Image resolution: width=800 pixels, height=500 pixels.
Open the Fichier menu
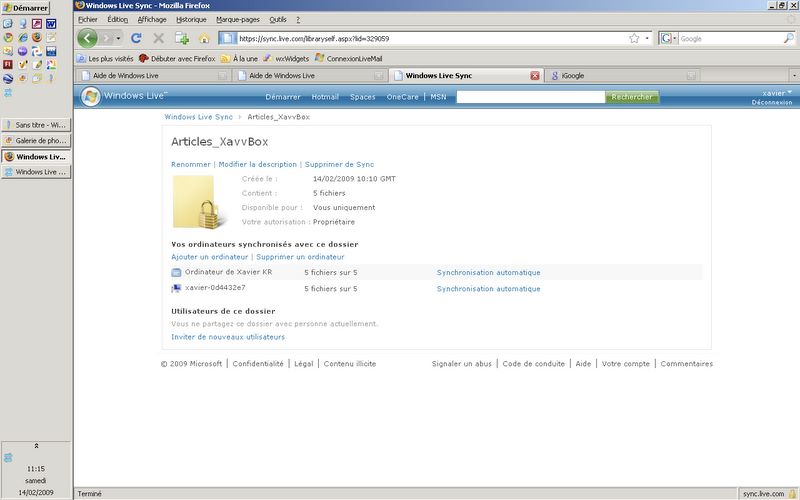(x=88, y=19)
